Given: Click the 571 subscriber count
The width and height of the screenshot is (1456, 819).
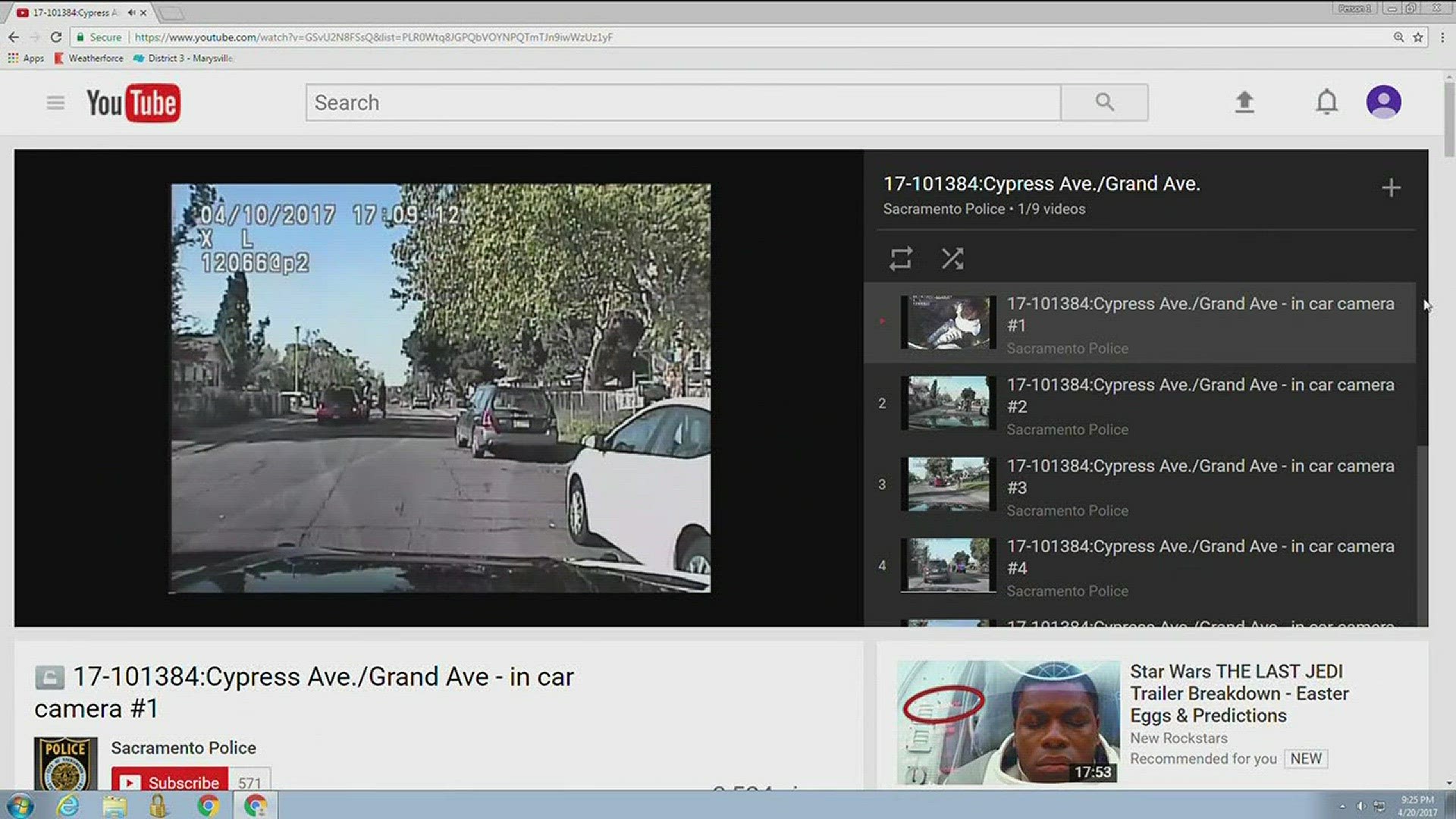Looking at the screenshot, I should click(x=249, y=782).
